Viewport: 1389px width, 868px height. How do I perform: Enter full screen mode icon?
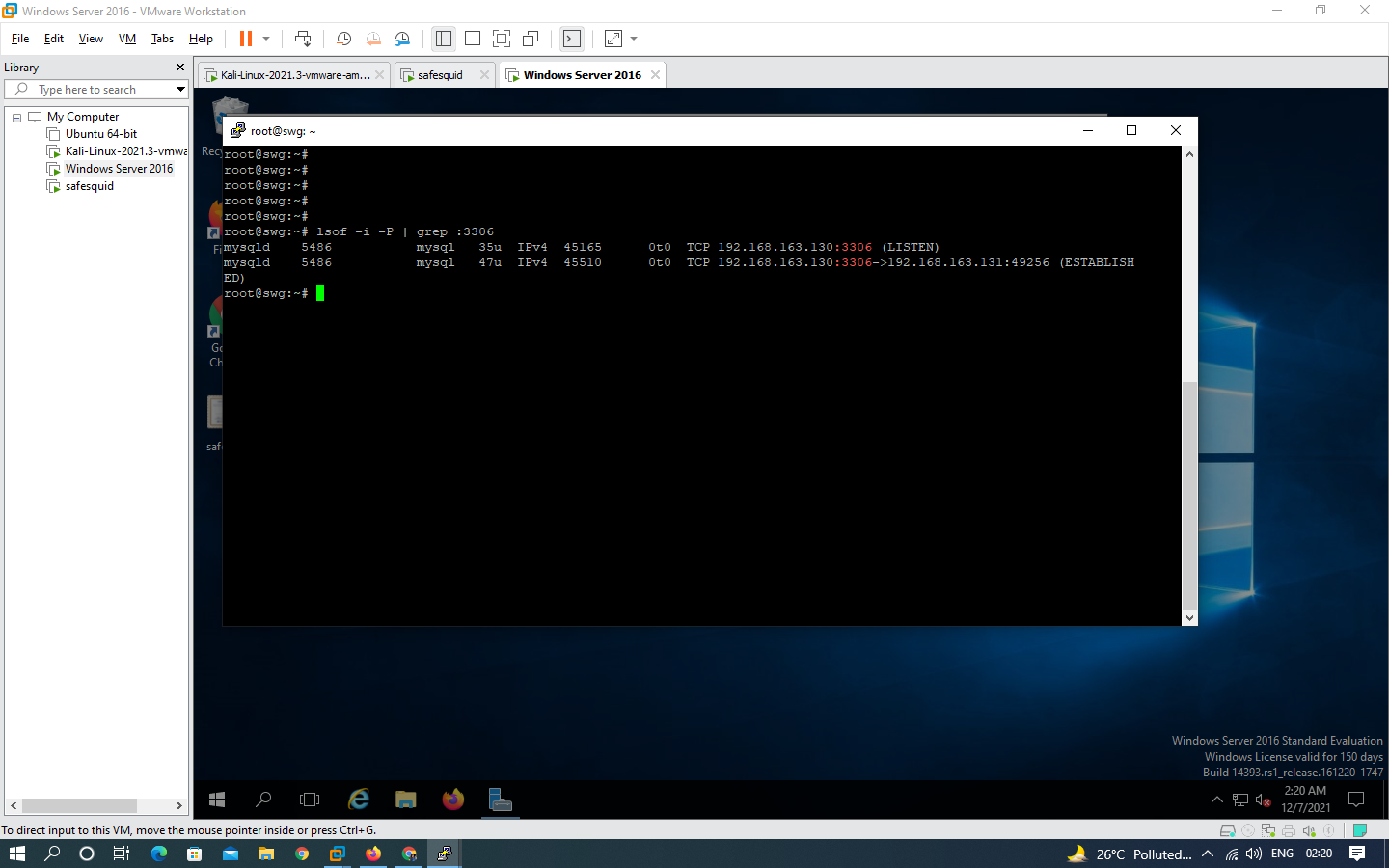502,39
